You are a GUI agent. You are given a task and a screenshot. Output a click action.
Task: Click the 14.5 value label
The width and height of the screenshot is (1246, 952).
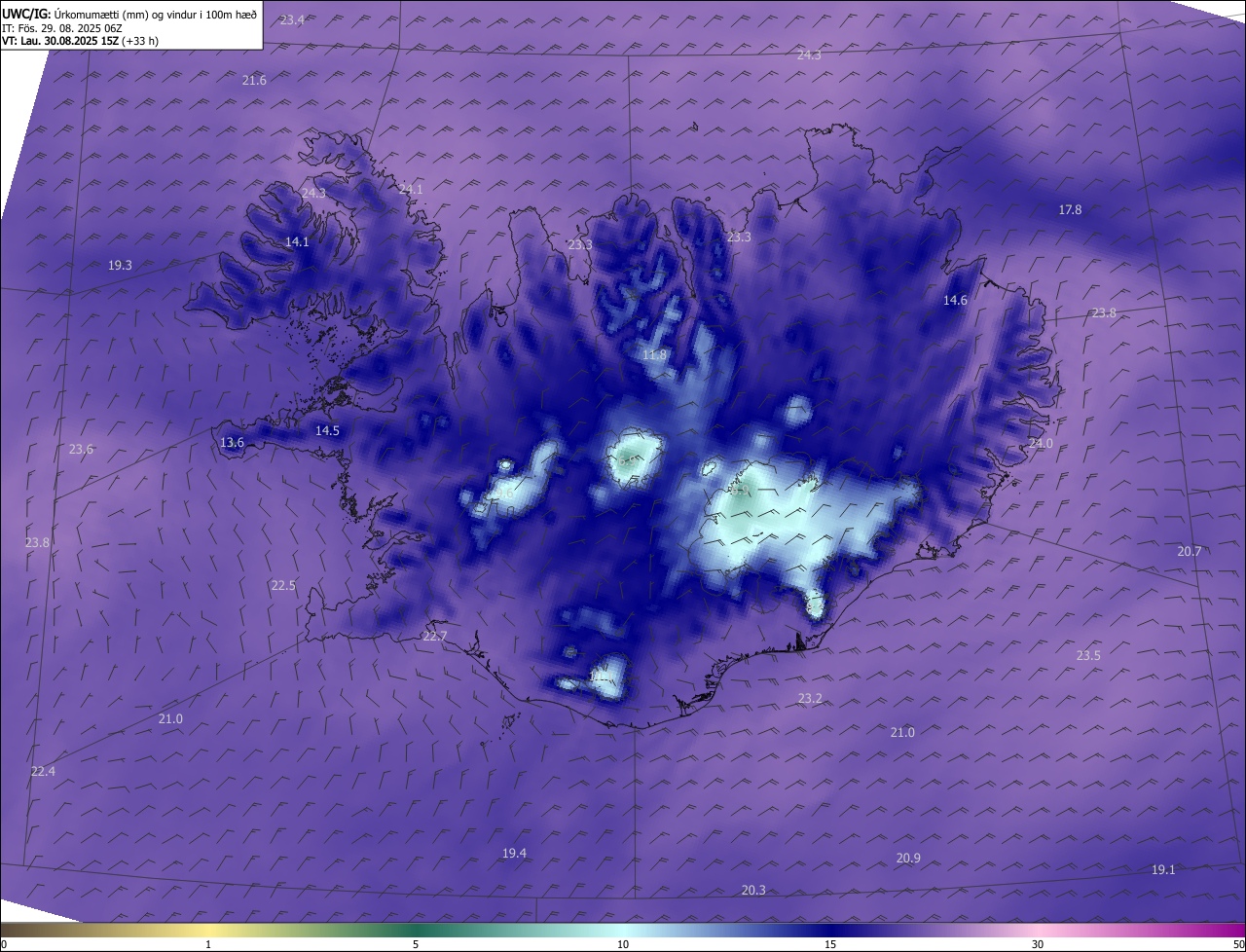click(x=327, y=430)
